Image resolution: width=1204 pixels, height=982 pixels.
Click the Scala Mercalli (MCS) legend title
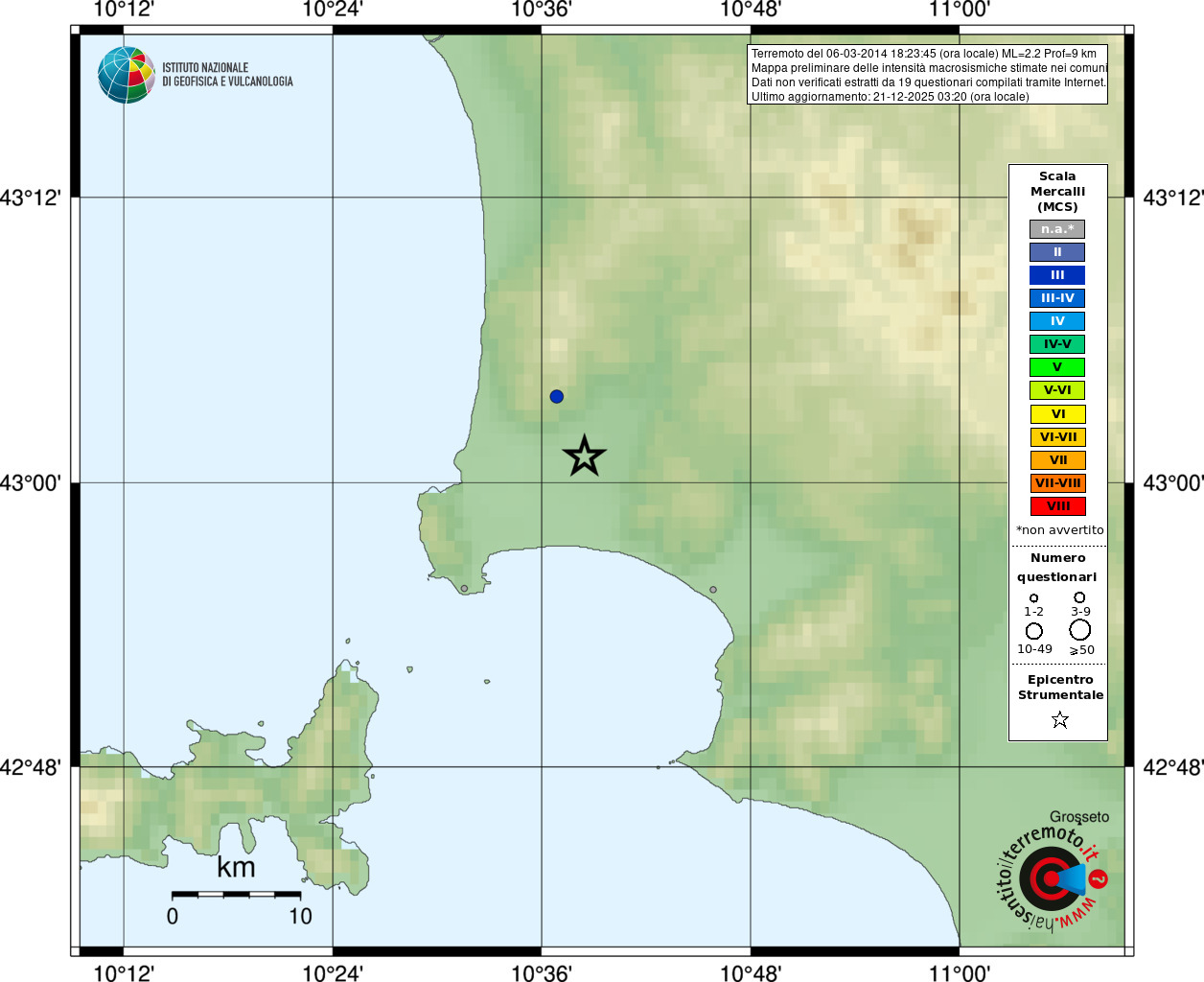point(1057,192)
